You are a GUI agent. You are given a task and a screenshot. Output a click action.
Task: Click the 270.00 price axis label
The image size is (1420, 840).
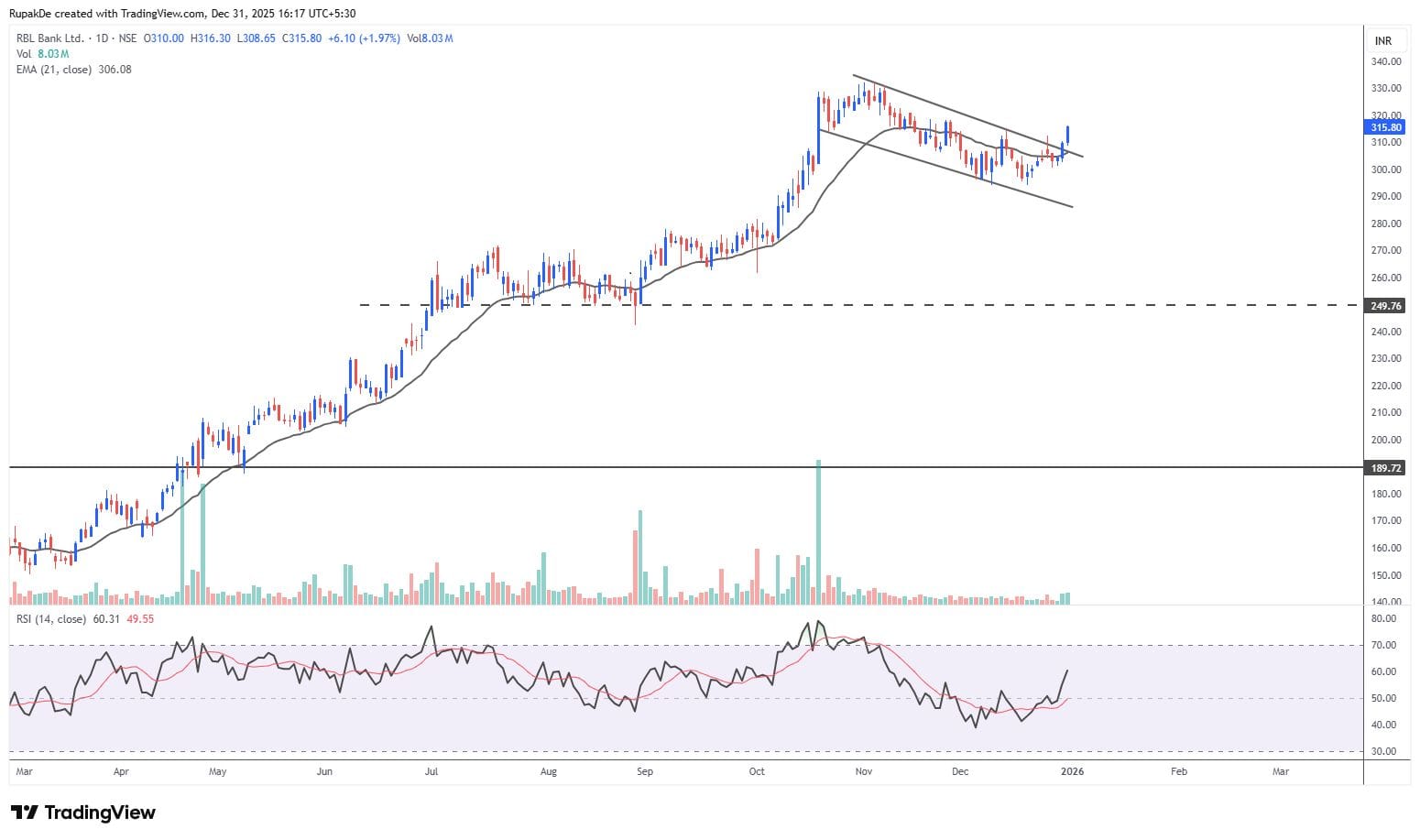coord(1386,251)
